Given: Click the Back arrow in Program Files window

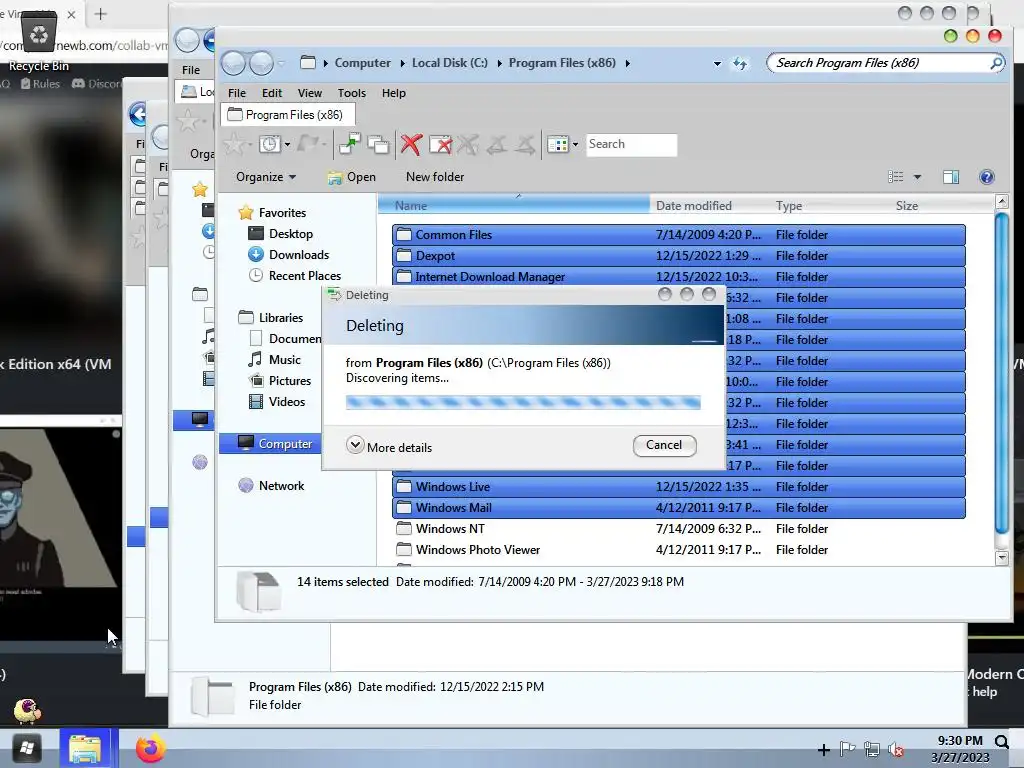Looking at the screenshot, I should (233, 63).
